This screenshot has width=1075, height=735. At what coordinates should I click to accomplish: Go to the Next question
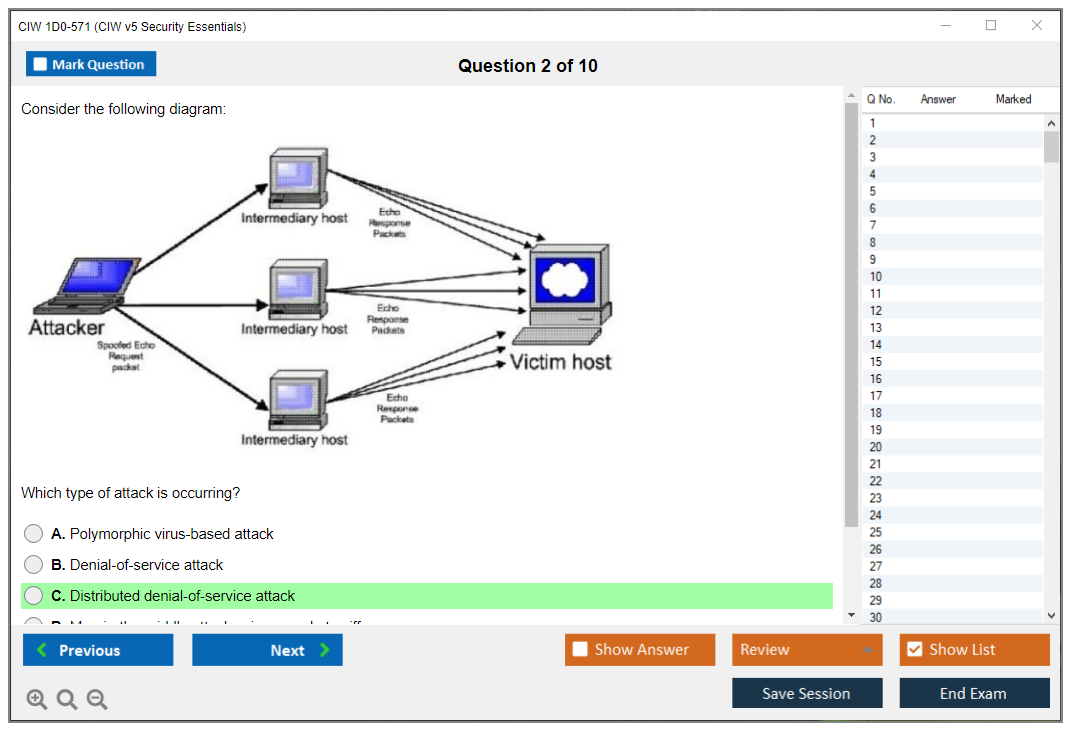(267, 650)
